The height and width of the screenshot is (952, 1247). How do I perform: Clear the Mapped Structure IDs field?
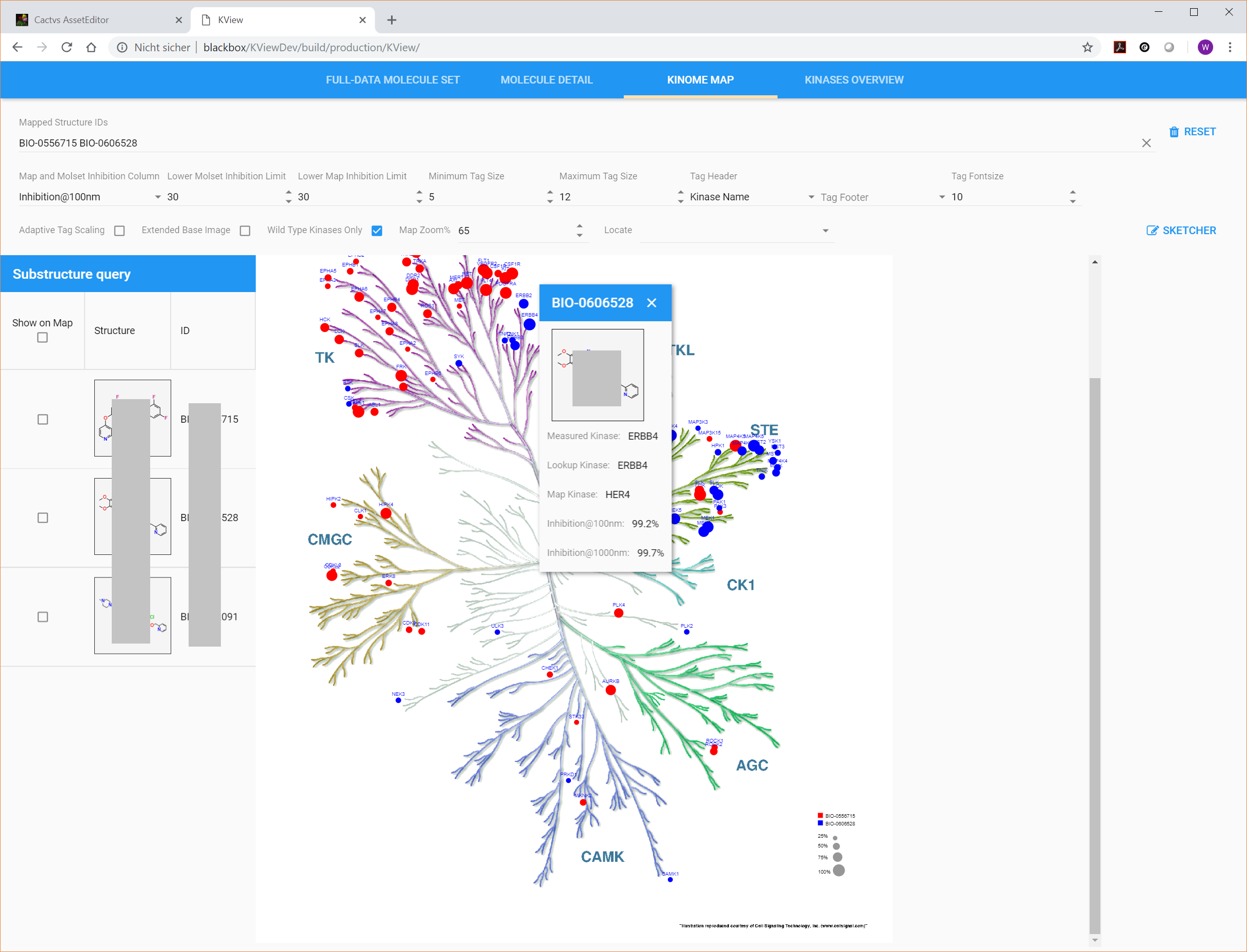click(1146, 143)
